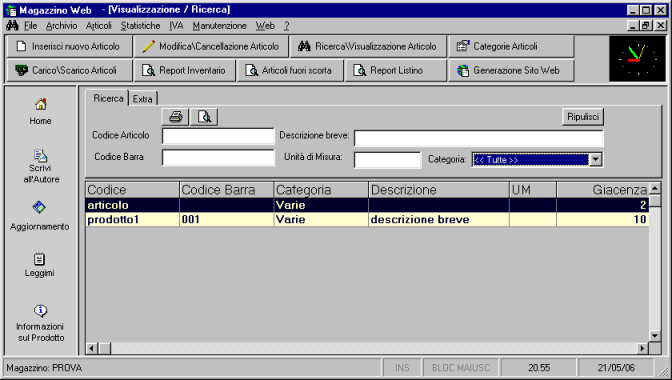Click BLOC MAIUSC status indicator
The height and width of the screenshot is (380, 672).
tap(461, 368)
